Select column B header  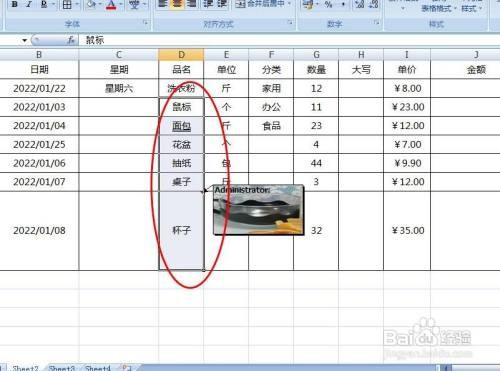(39, 55)
